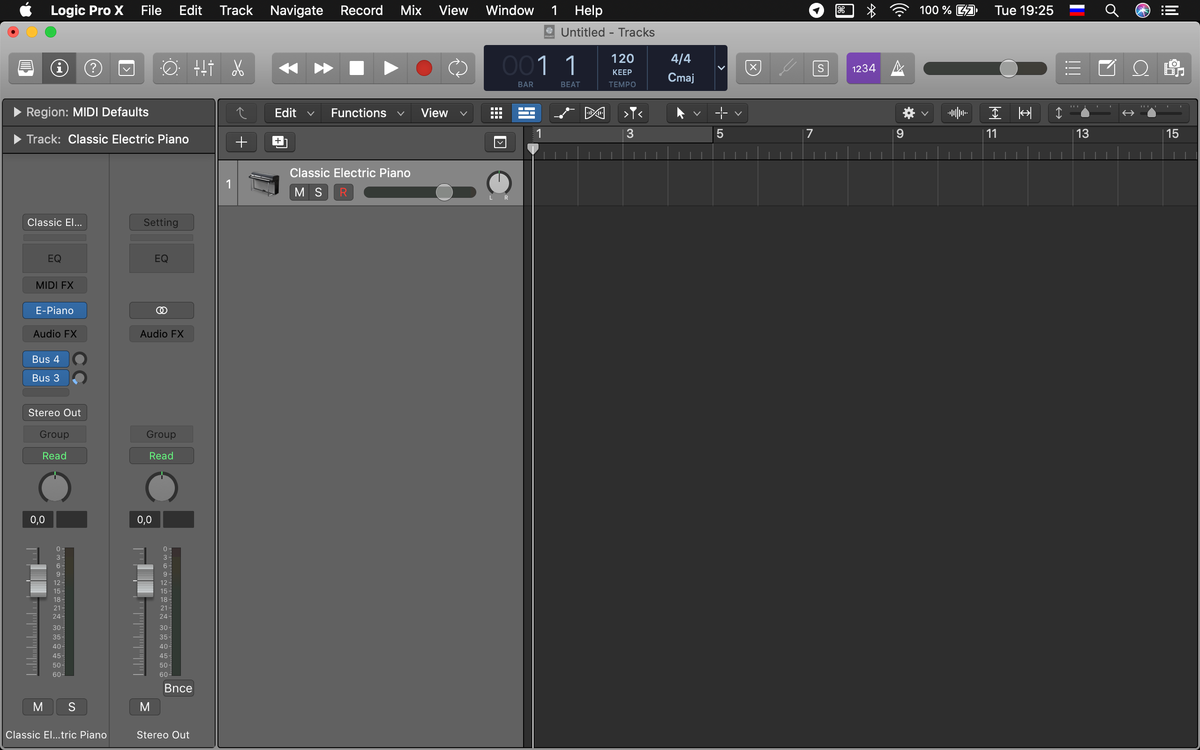Open the List Editors icon

pyautogui.click(x=1073, y=68)
